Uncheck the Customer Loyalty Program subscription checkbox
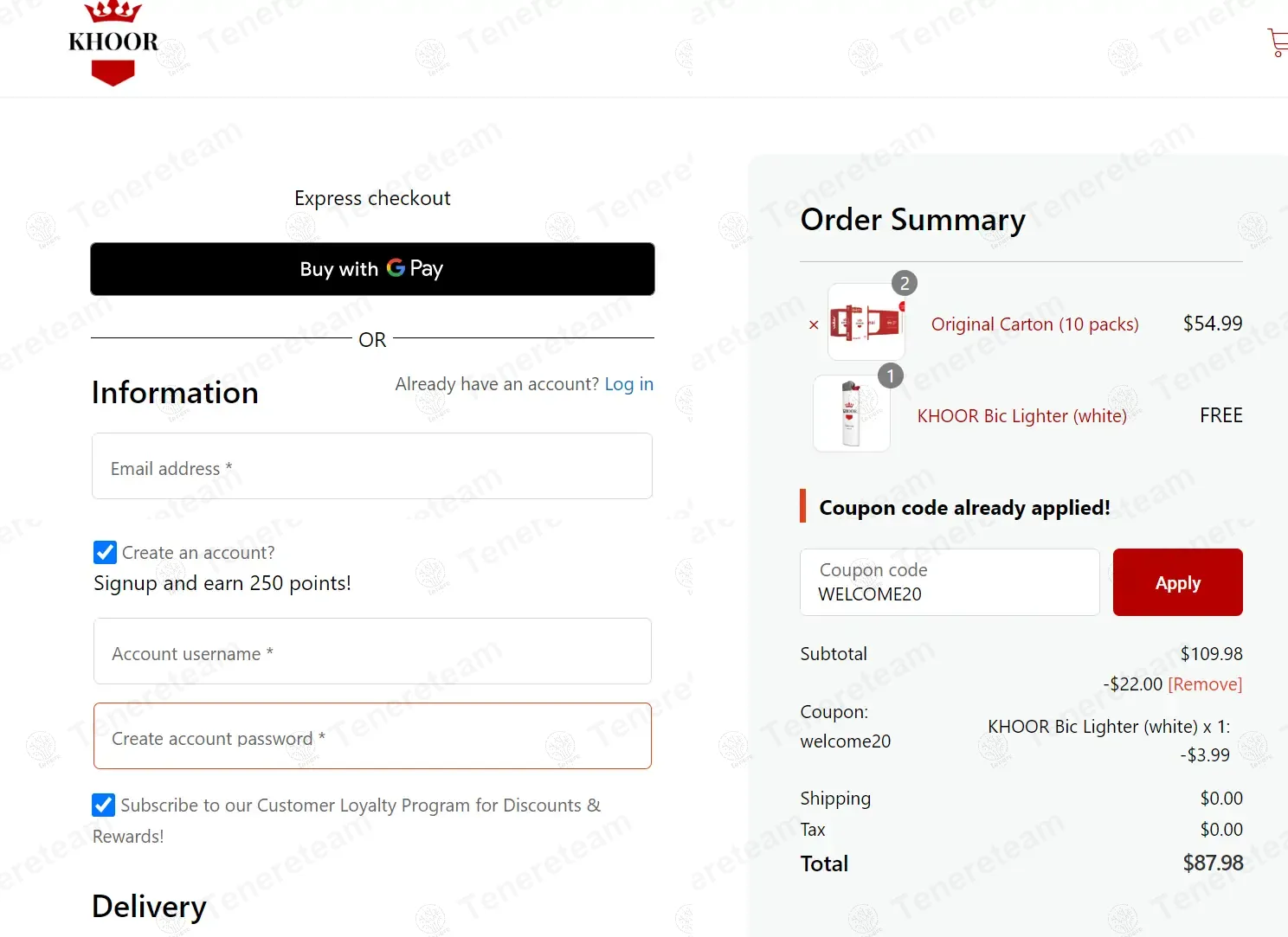1288x937 pixels. (x=103, y=805)
